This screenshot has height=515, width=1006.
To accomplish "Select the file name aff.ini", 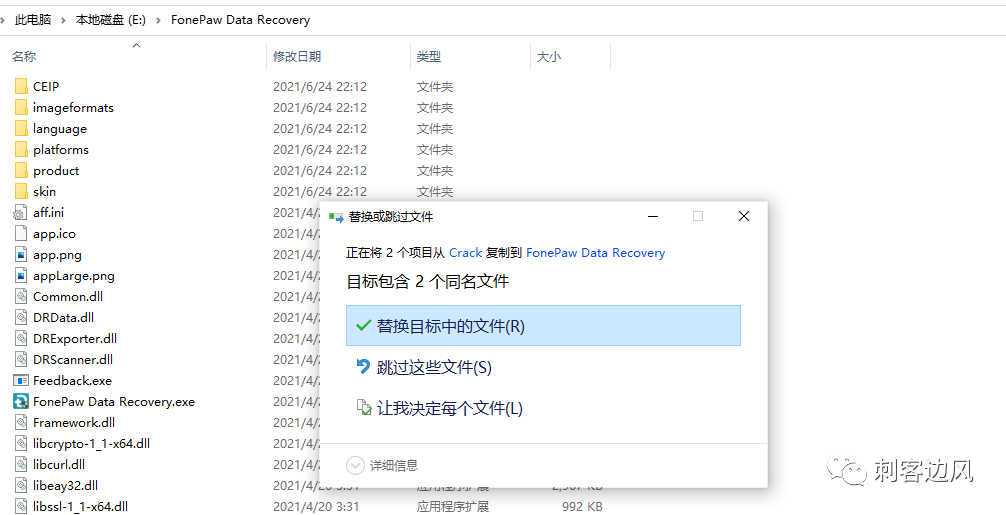I will (49, 212).
